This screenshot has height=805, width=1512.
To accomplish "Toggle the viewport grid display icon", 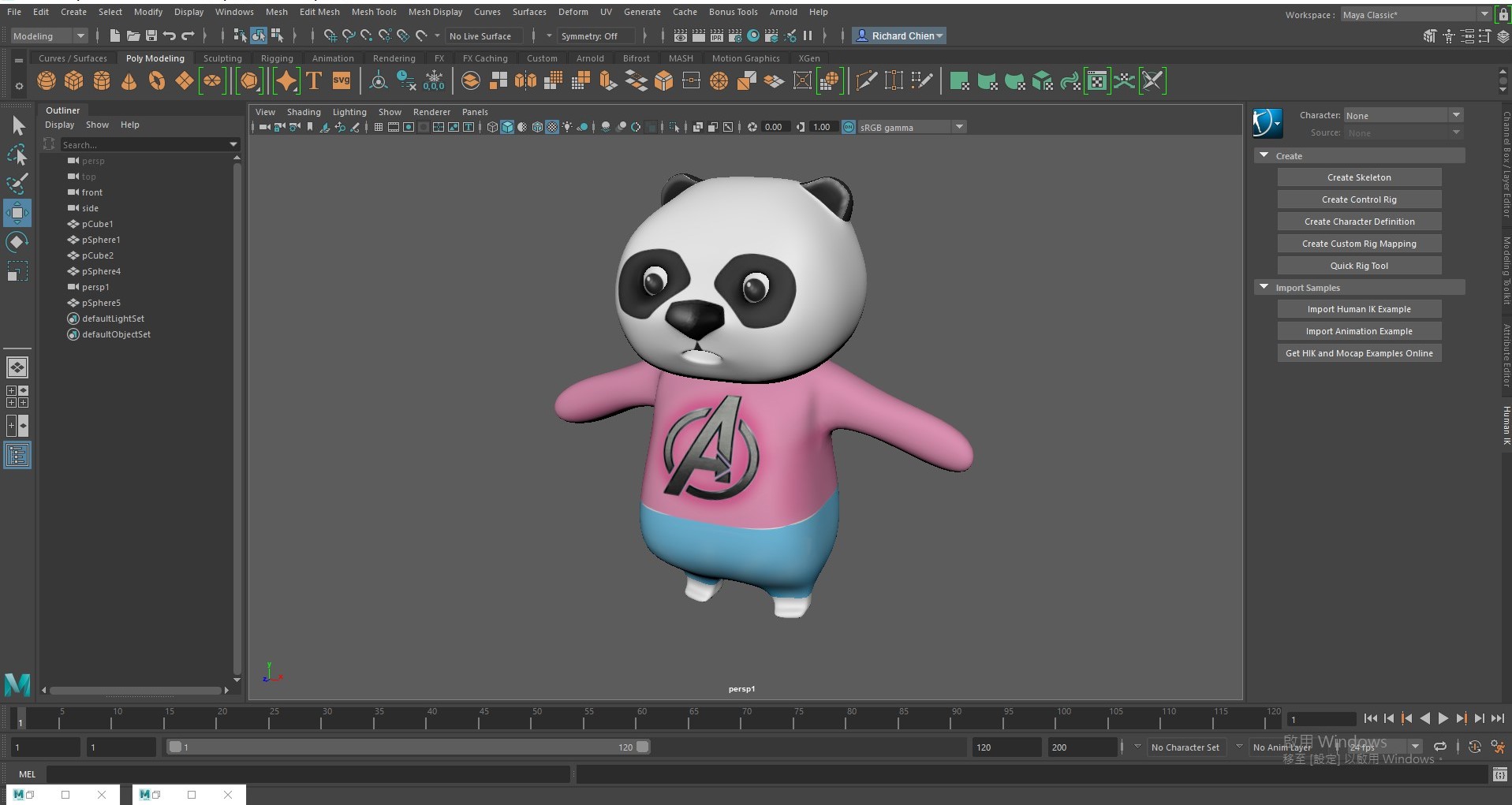I will 379,127.
